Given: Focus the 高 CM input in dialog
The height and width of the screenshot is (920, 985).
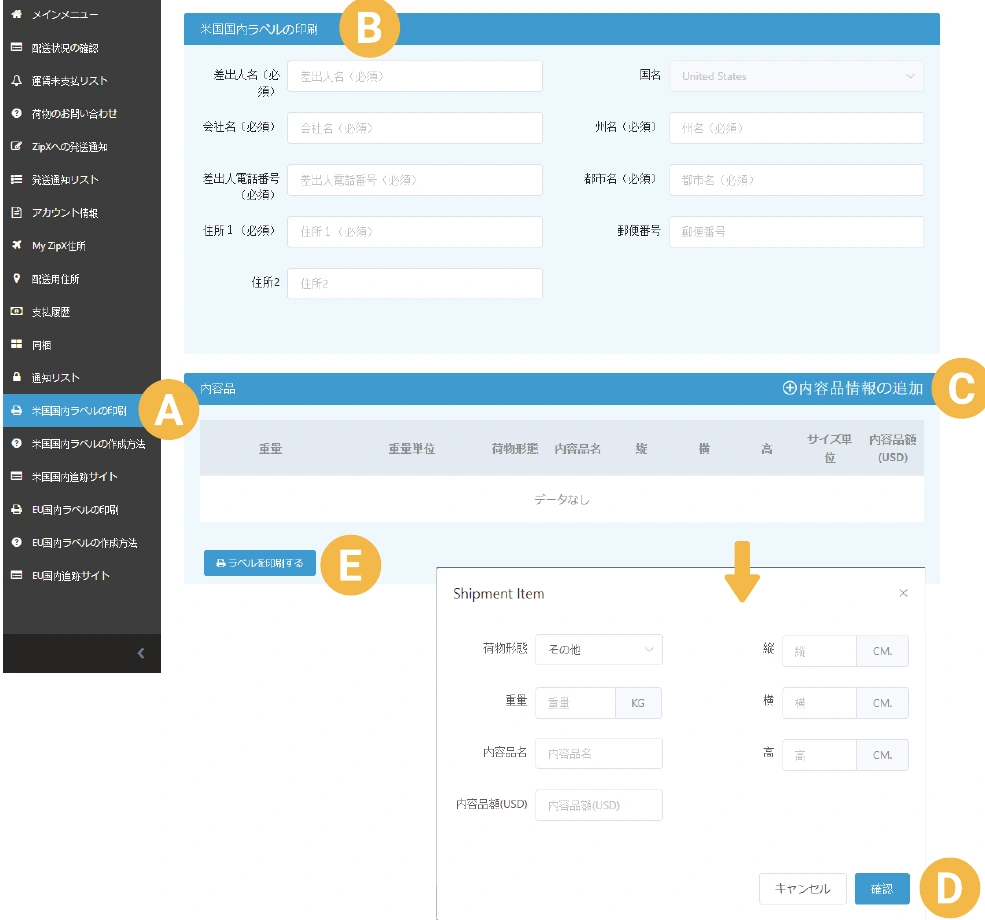Looking at the screenshot, I should (x=819, y=755).
